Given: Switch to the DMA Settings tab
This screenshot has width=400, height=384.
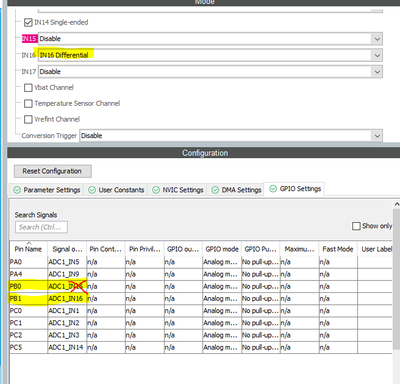Looking at the screenshot, I should click(x=237, y=190).
